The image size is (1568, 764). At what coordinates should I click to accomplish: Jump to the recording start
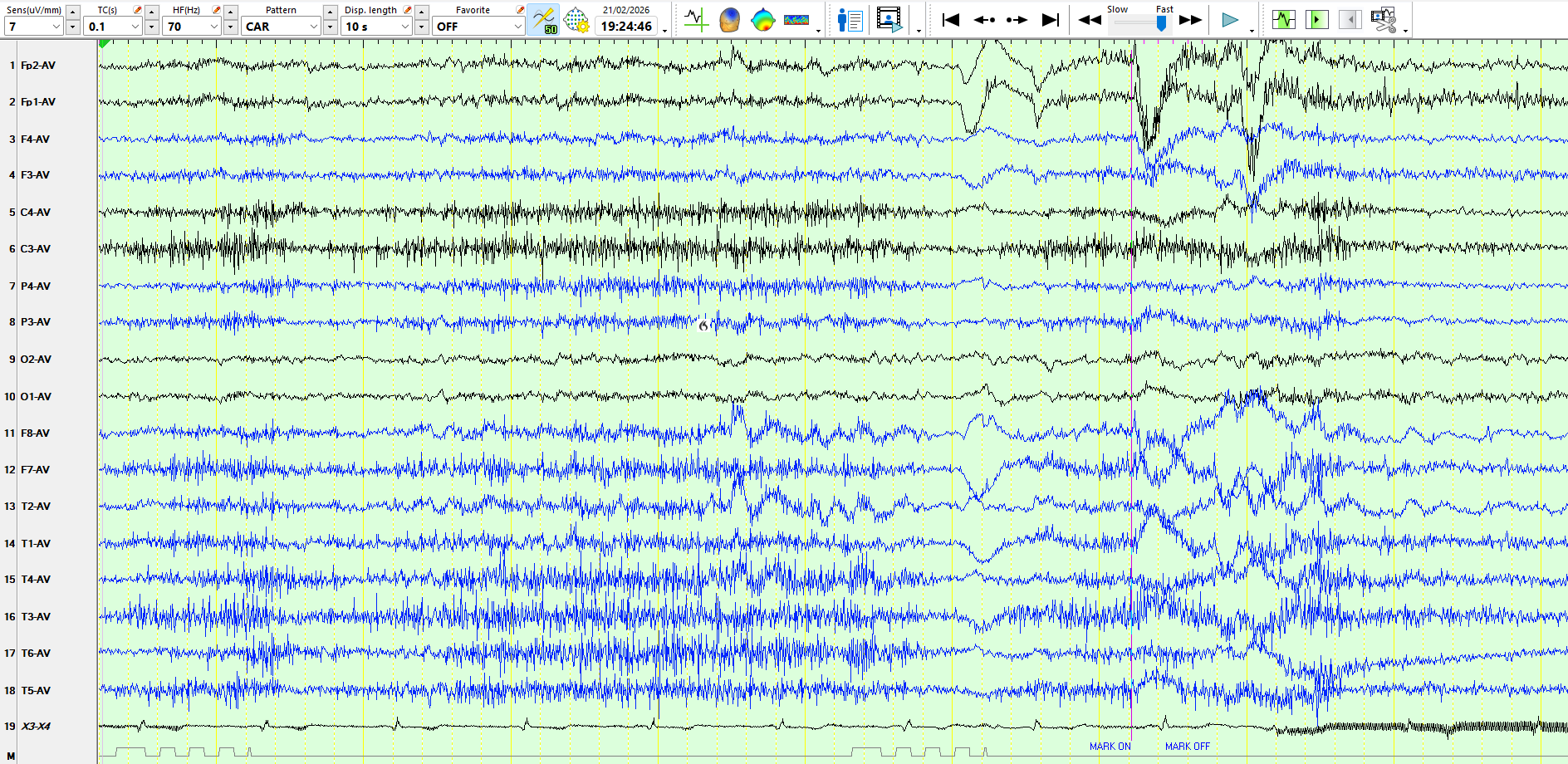pos(951,20)
